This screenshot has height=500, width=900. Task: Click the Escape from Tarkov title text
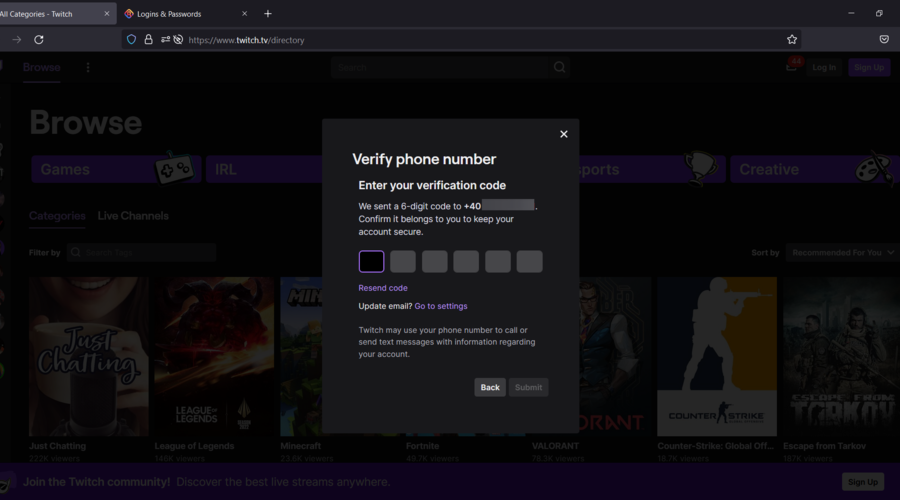click(x=824, y=446)
